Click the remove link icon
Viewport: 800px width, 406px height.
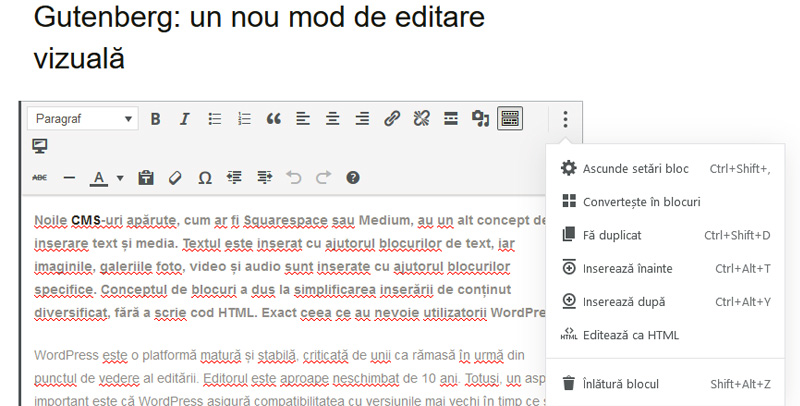[x=421, y=119]
